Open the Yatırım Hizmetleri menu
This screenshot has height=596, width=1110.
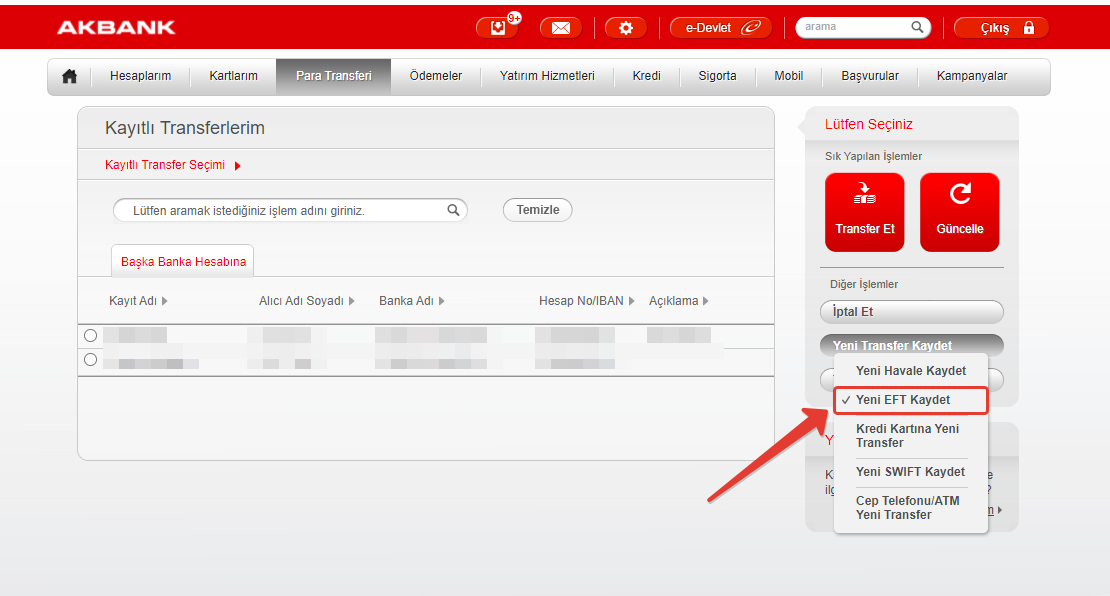tap(547, 76)
